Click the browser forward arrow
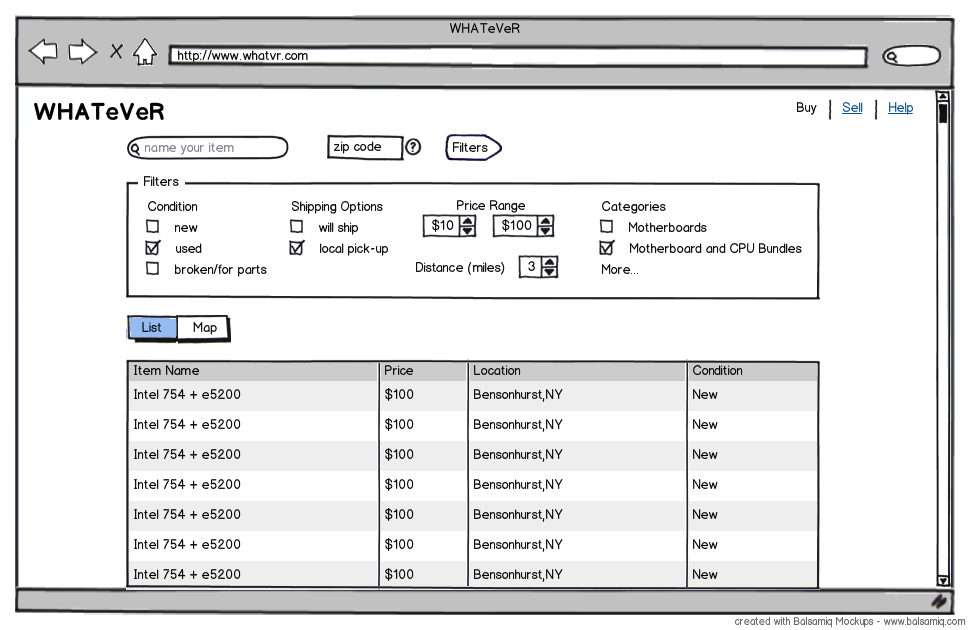The image size is (970, 630). [82, 52]
